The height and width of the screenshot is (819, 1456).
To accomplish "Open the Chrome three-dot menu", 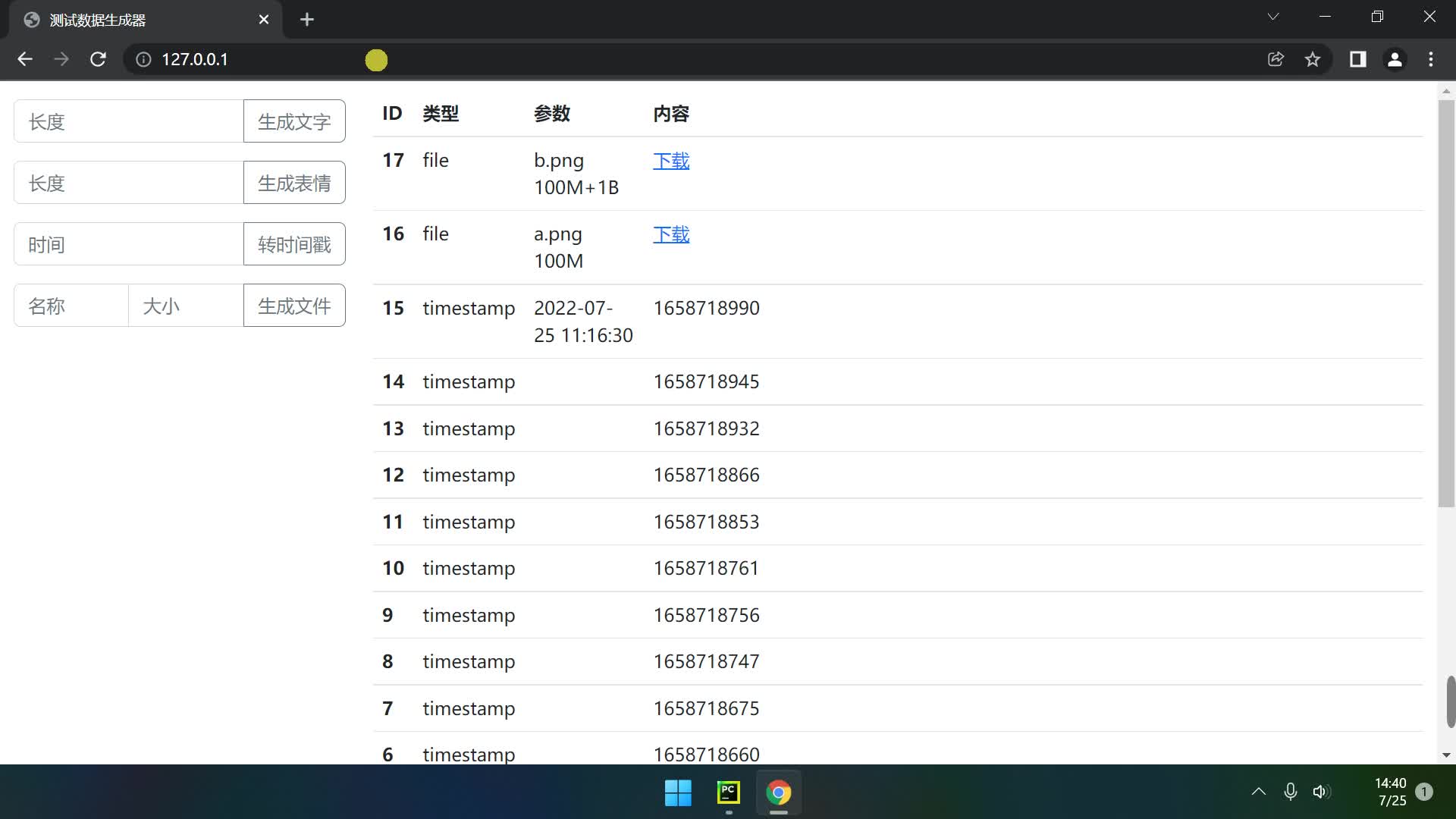I will [1430, 59].
